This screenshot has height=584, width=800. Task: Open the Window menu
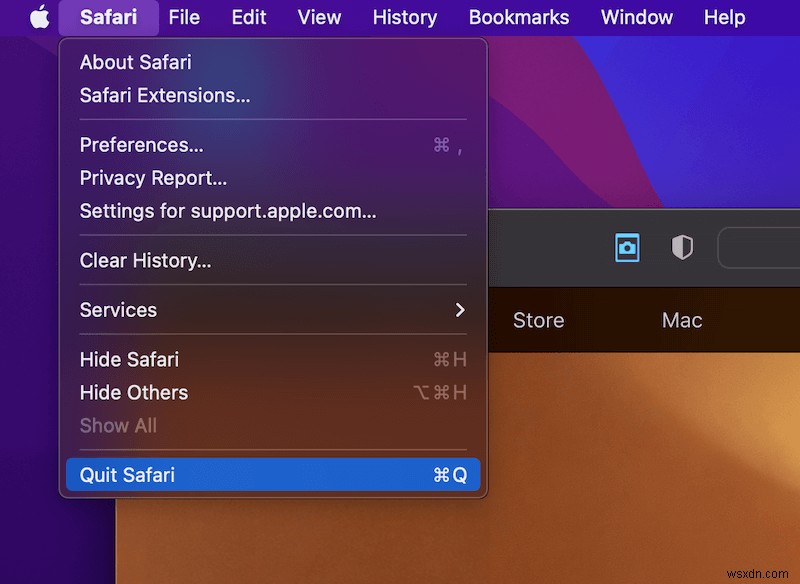(x=636, y=17)
